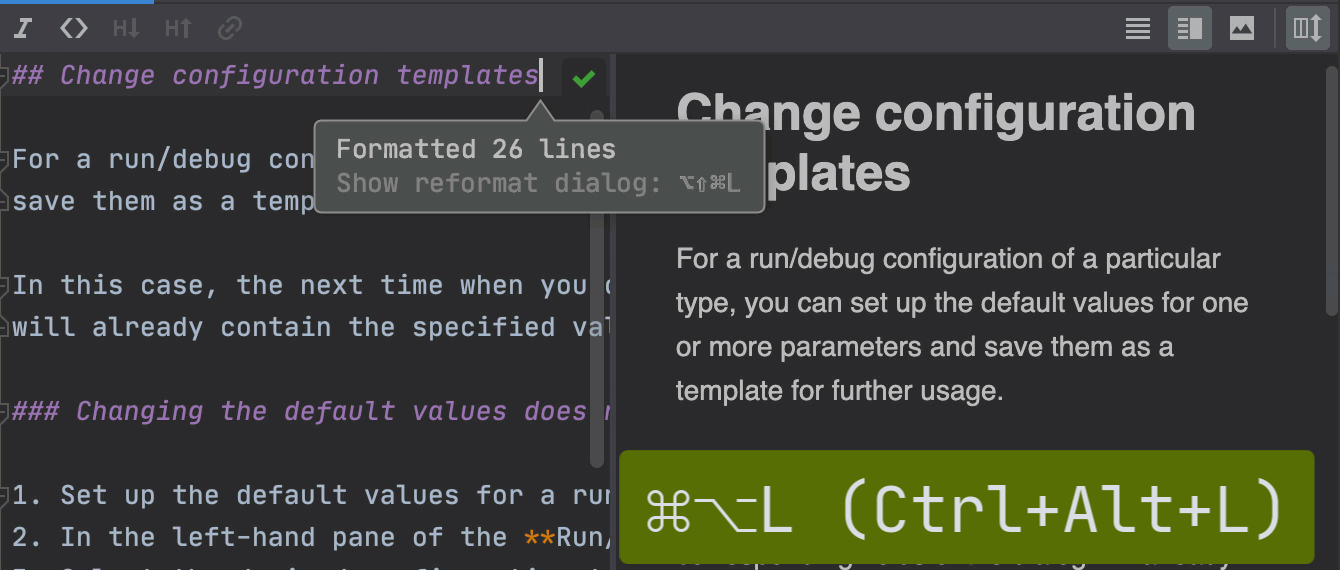Click the 'Formatted 26 lines' notification

tap(476, 149)
